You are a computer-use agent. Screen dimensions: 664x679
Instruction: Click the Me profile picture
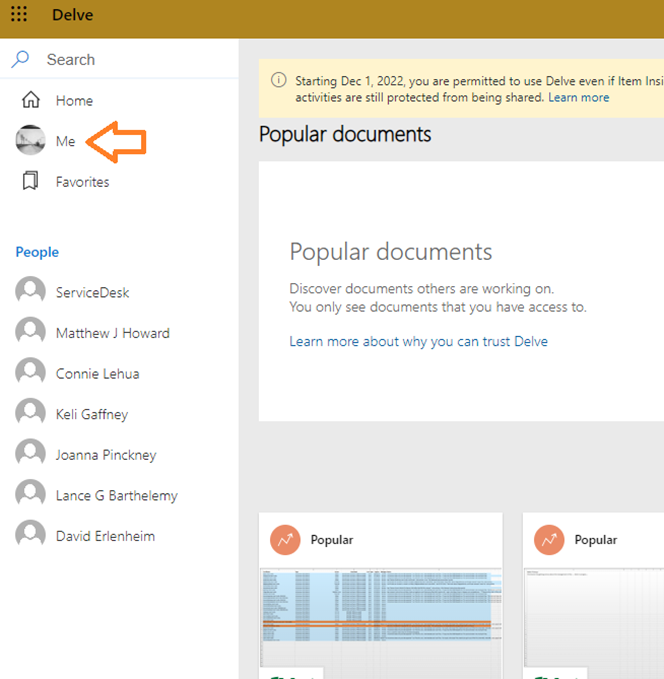pos(31,141)
